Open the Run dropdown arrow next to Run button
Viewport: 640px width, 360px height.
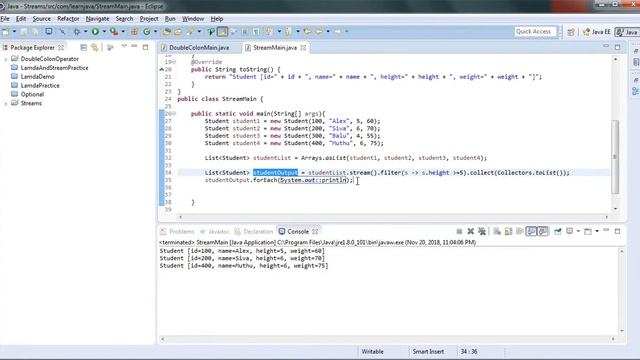(104, 31)
